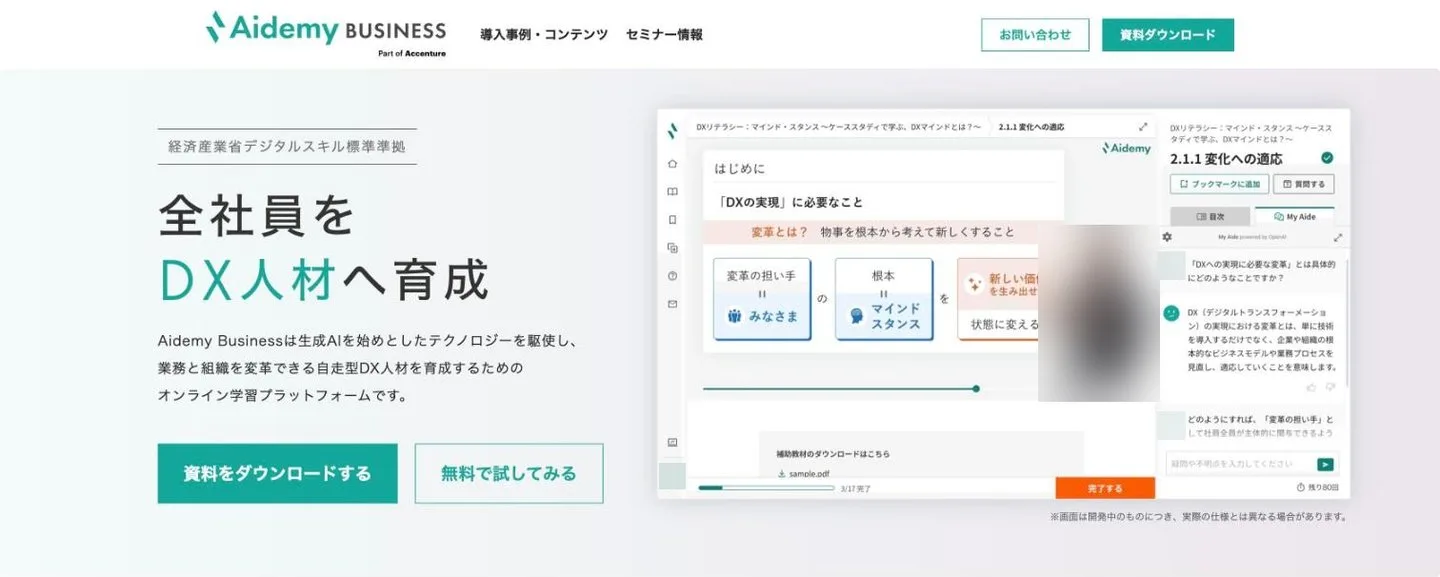Click the 資料をダウンロードする button
The width and height of the screenshot is (1440, 577).
coord(277,473)
